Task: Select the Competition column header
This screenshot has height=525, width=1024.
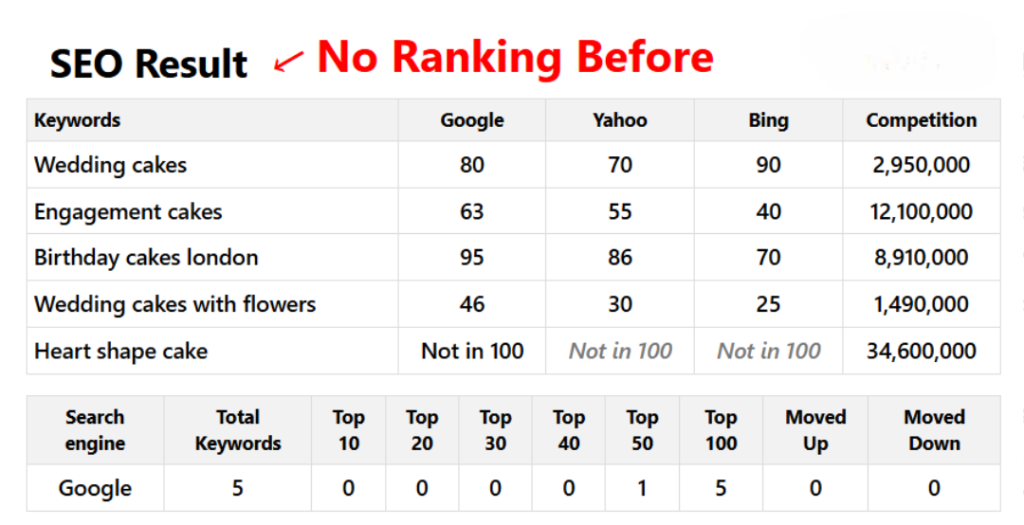Action: 921,120
